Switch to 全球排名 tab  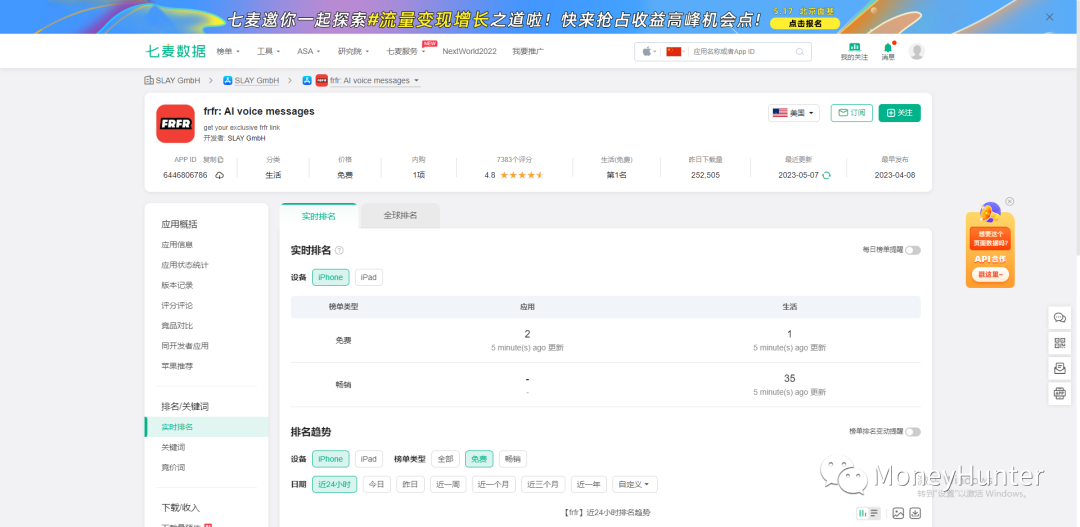(400, 216)
